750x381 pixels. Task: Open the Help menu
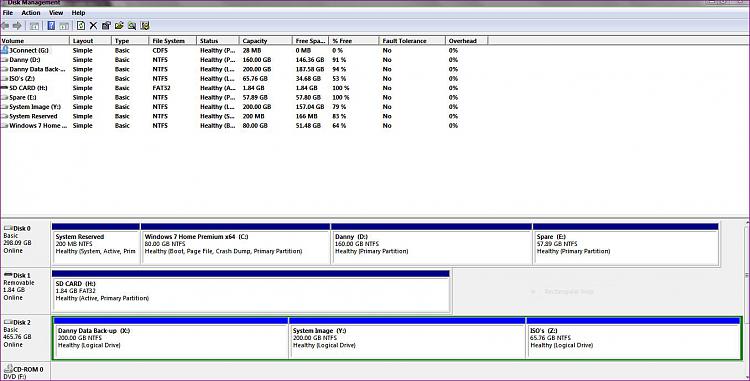point(78,13)
